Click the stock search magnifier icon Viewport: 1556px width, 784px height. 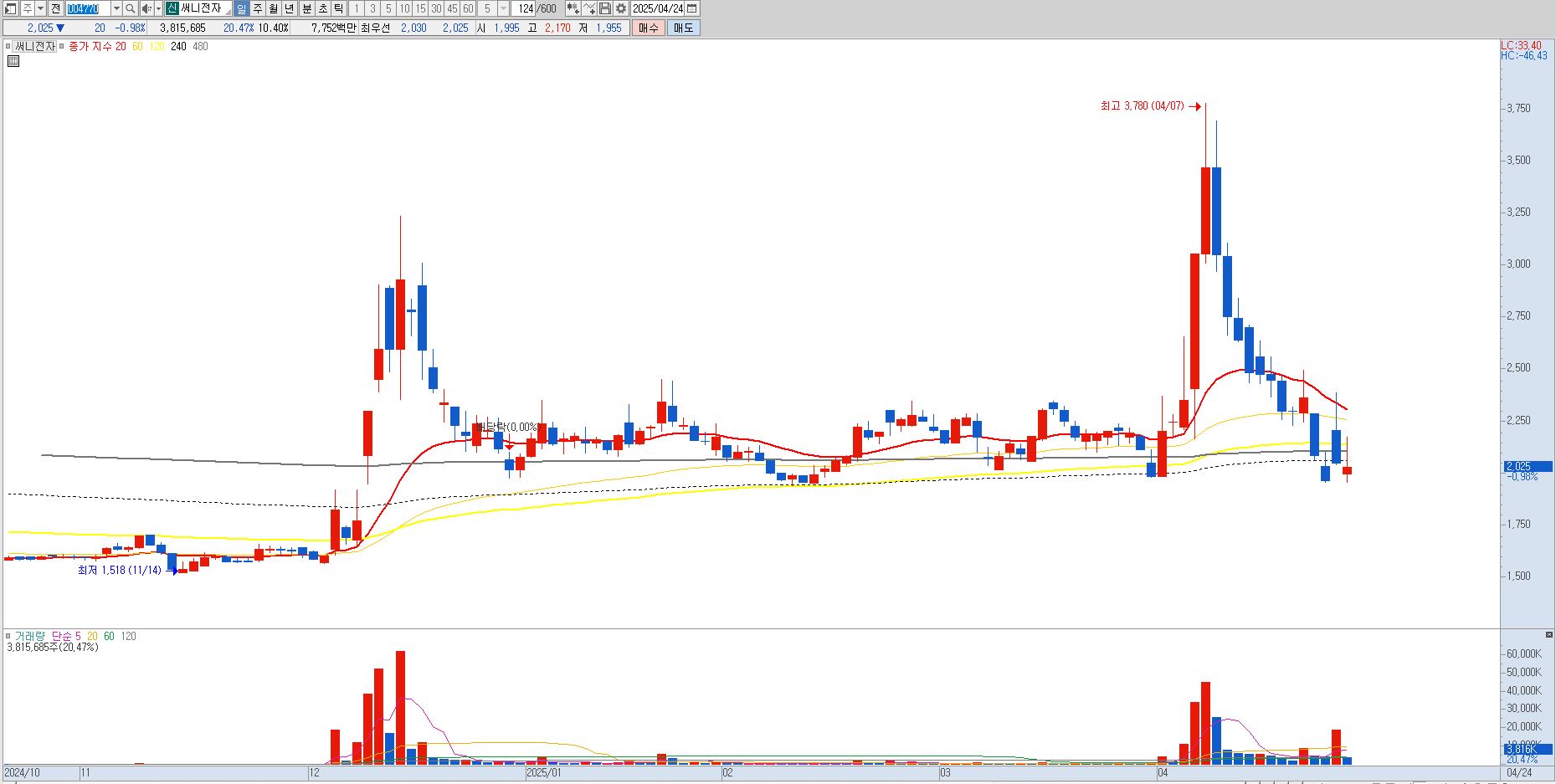130,8
